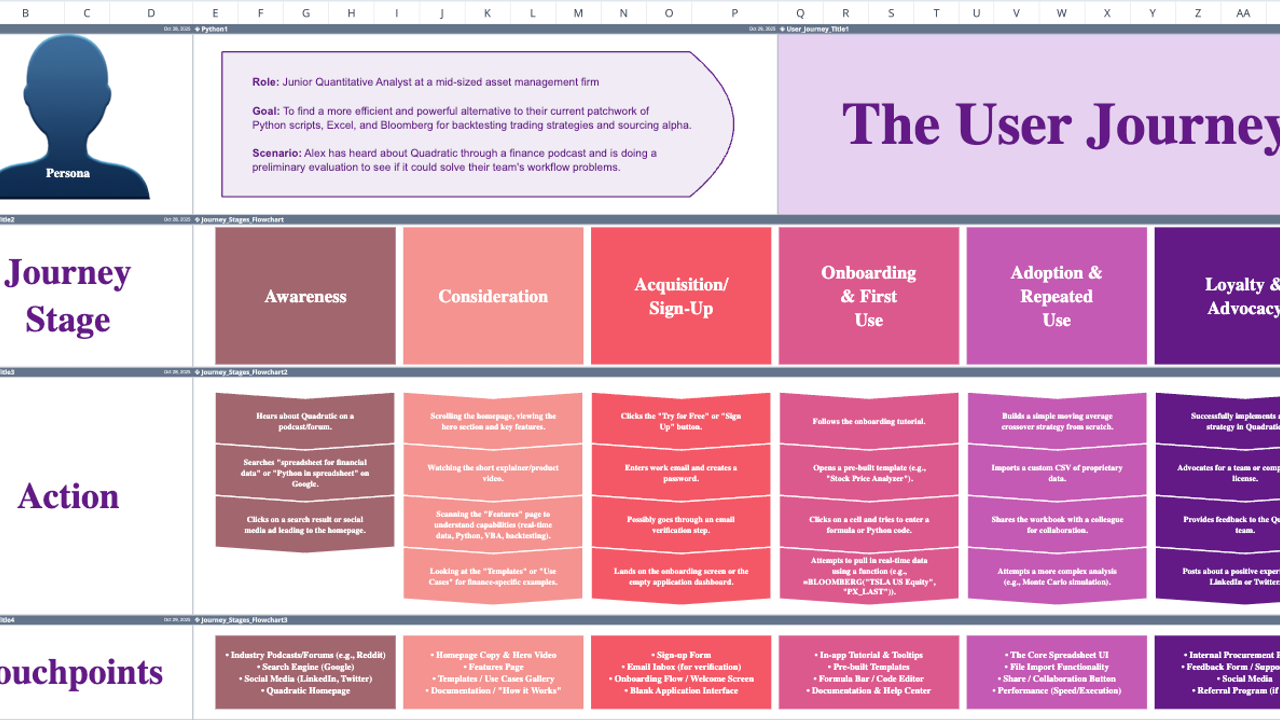This screenshot has width=1280, height=720.
Task: Click 'Clicks on a cell and tries' action
Action: [869, 525]
